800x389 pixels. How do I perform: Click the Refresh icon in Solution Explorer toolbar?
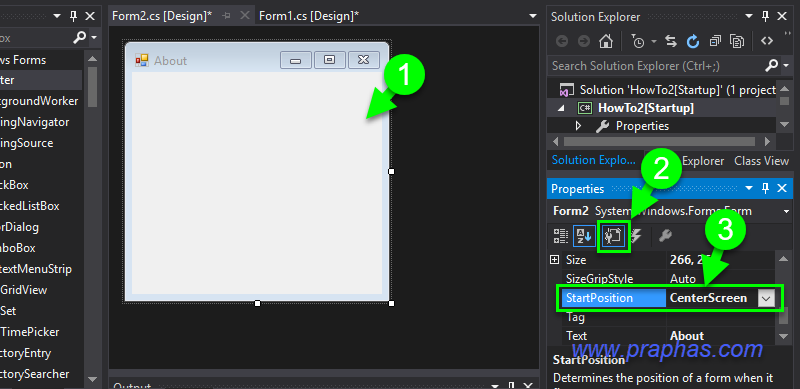(x=692, y=41)
